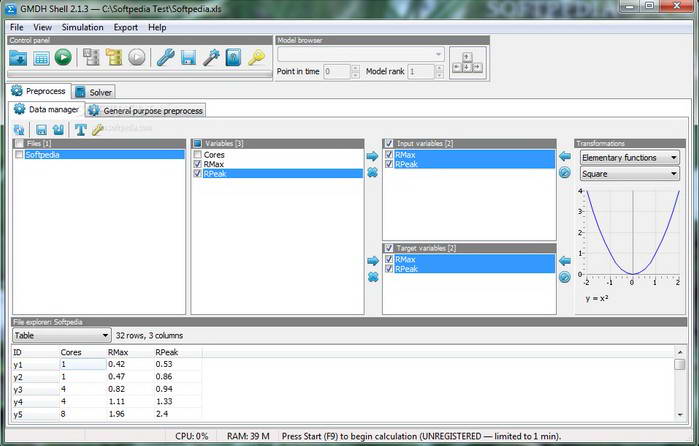699x446 pixels.
Task: Click the yellow key icon in Control panel
Action: click(x=256, y=58)
